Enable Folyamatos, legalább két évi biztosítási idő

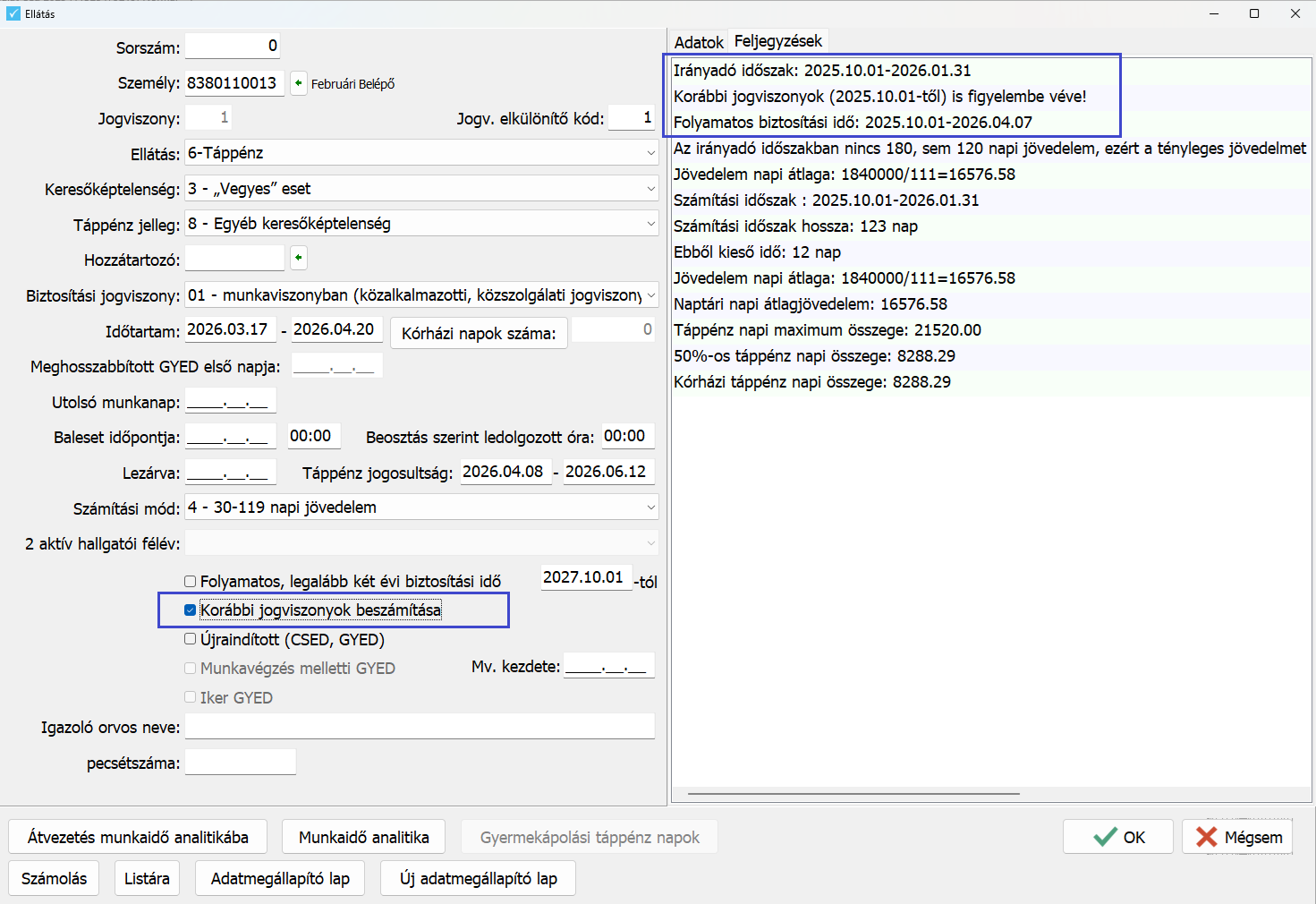pyautogui.click(x=190, y=582)
